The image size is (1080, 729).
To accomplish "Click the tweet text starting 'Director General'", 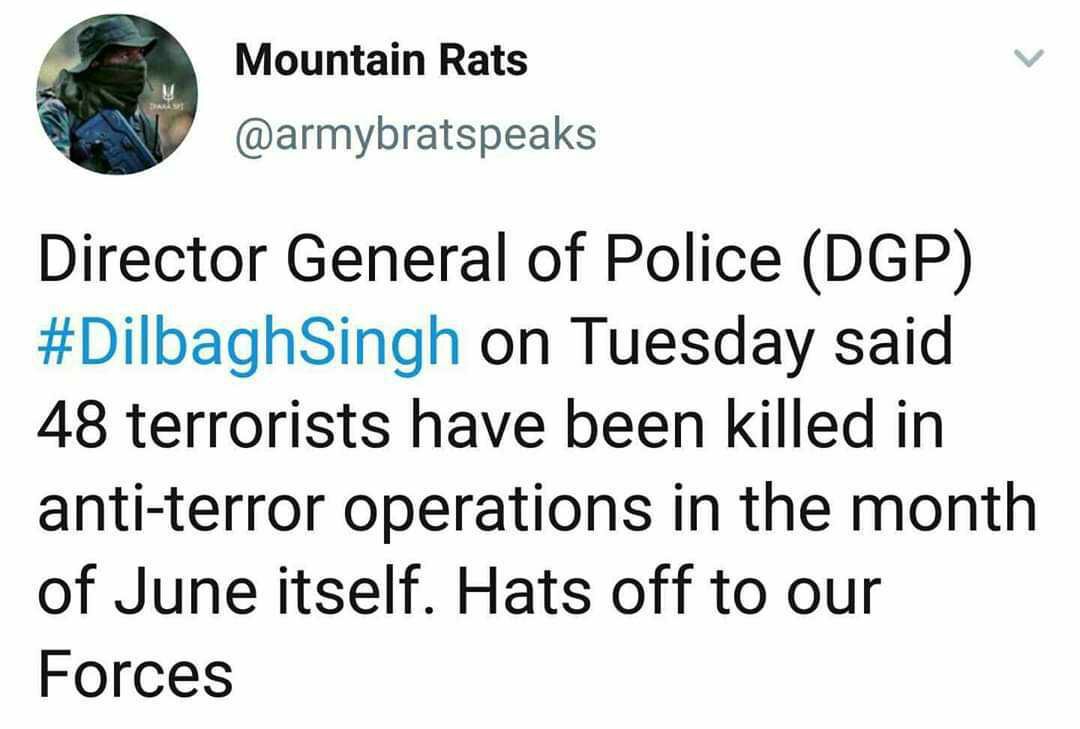I will click(537, 466).
